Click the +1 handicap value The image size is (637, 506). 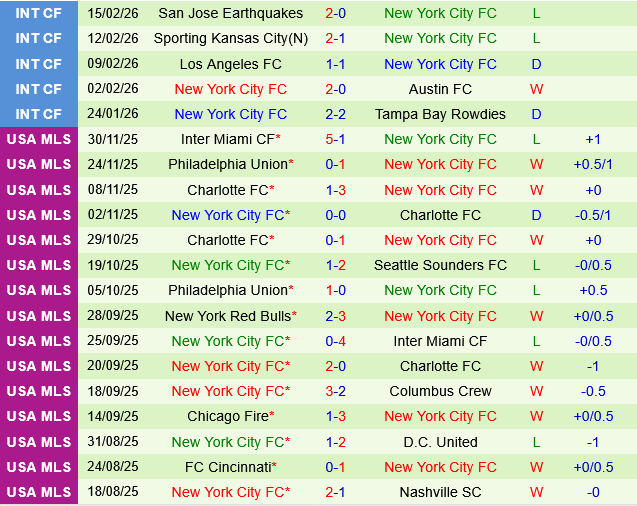pyautogui.click(x=593, y=139)
